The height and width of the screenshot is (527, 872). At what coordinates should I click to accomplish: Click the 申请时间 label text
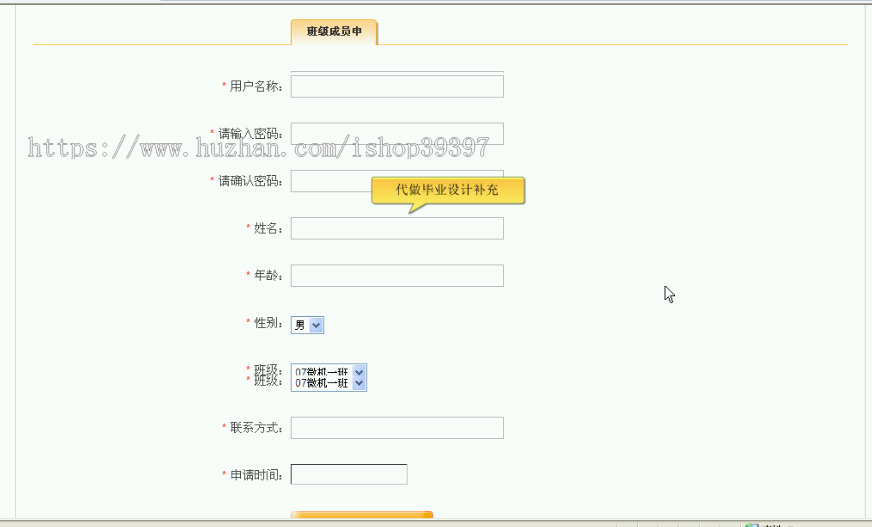click(x=256, y=475)
